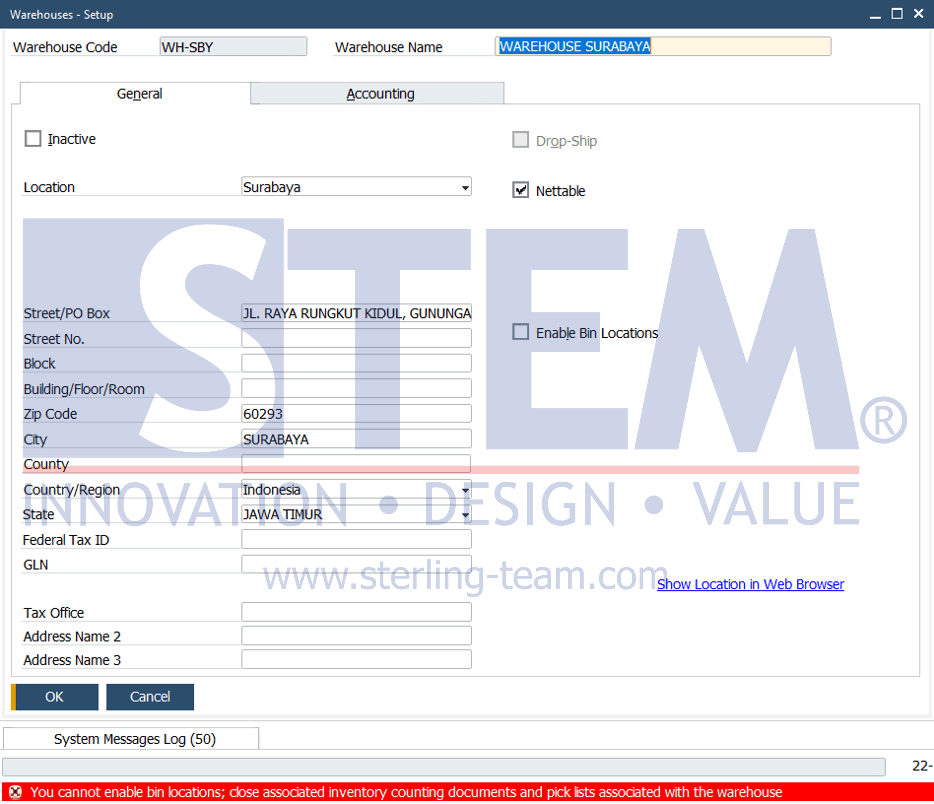The width and height of the screenshot is (934, 804).
Task: Tick the Enable Bin Locations checkbox
Action: coord(521,332)
